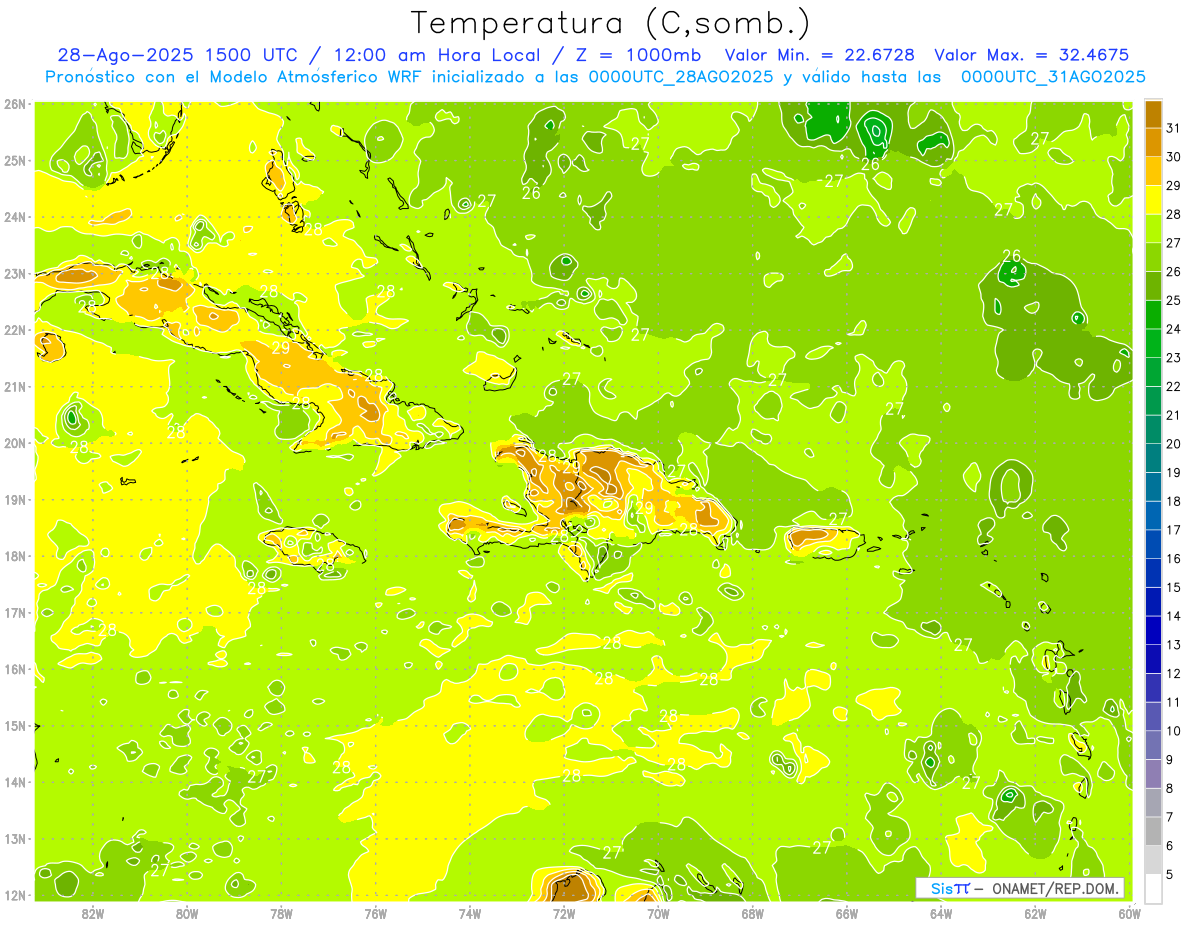Click color scale label '15'
1200x927 pixels.
point(1173,587)
